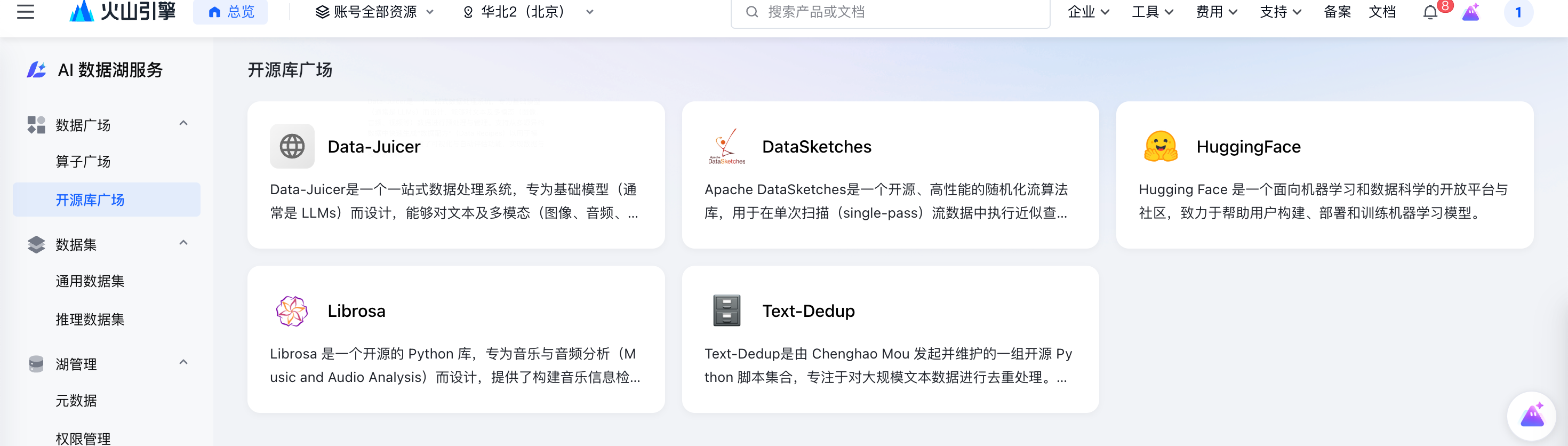Screen dimensions: 1568x446
Task: Open the 企业 menu in the header
Action: pos(1089,12)
